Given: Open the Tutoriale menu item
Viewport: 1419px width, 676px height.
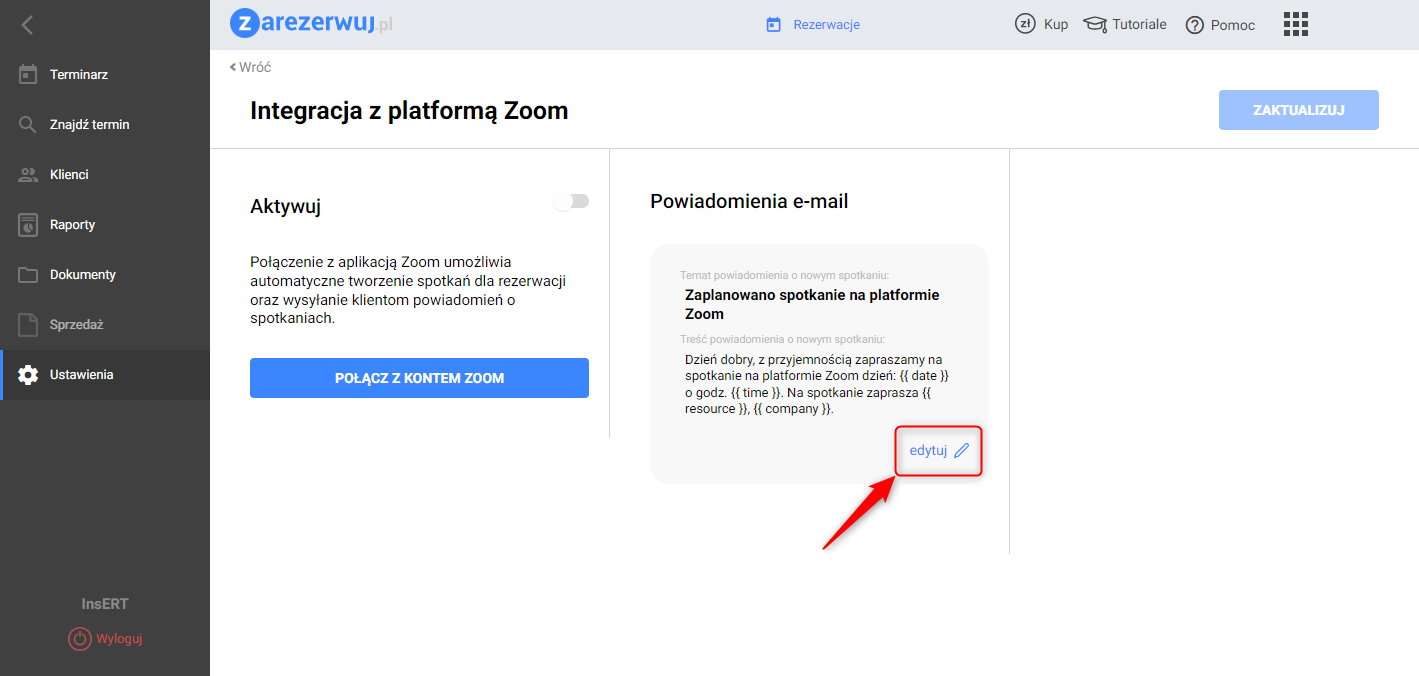Looking at the screenshot, I should (x=1125, y=24).
